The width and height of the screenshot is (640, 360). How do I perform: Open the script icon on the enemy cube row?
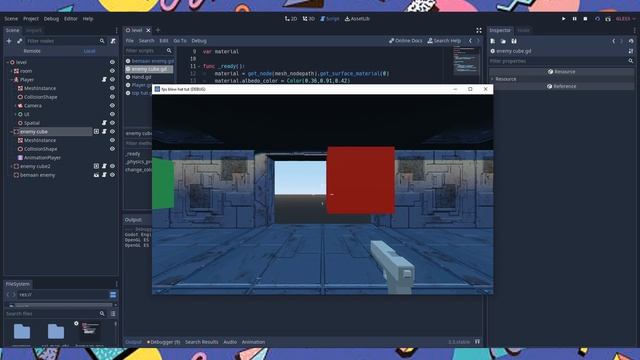(104, 131)
